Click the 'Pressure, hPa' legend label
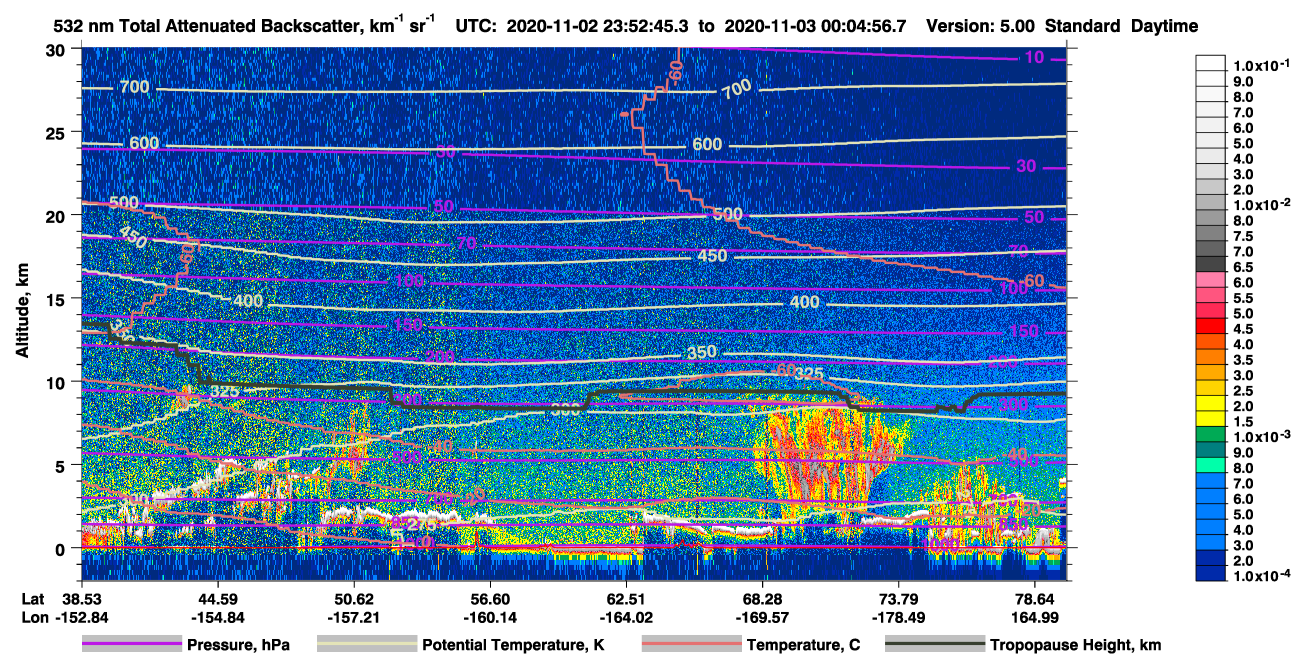 point(238,645)
